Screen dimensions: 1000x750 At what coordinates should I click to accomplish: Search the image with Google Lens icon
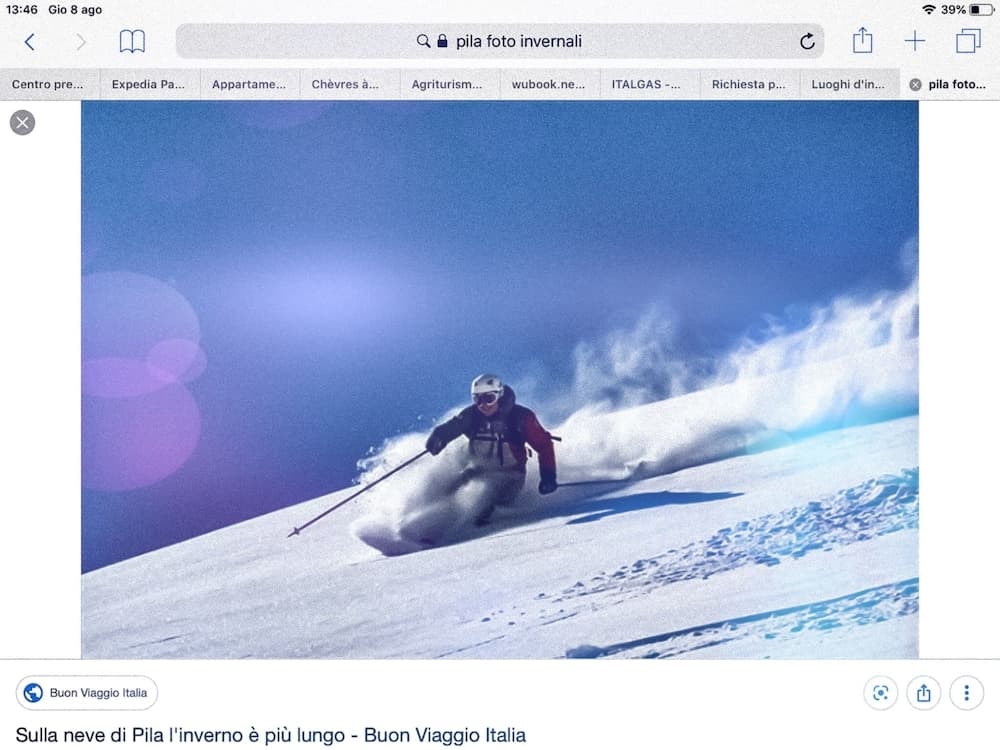pyautogui.click(x=881, y=693)
